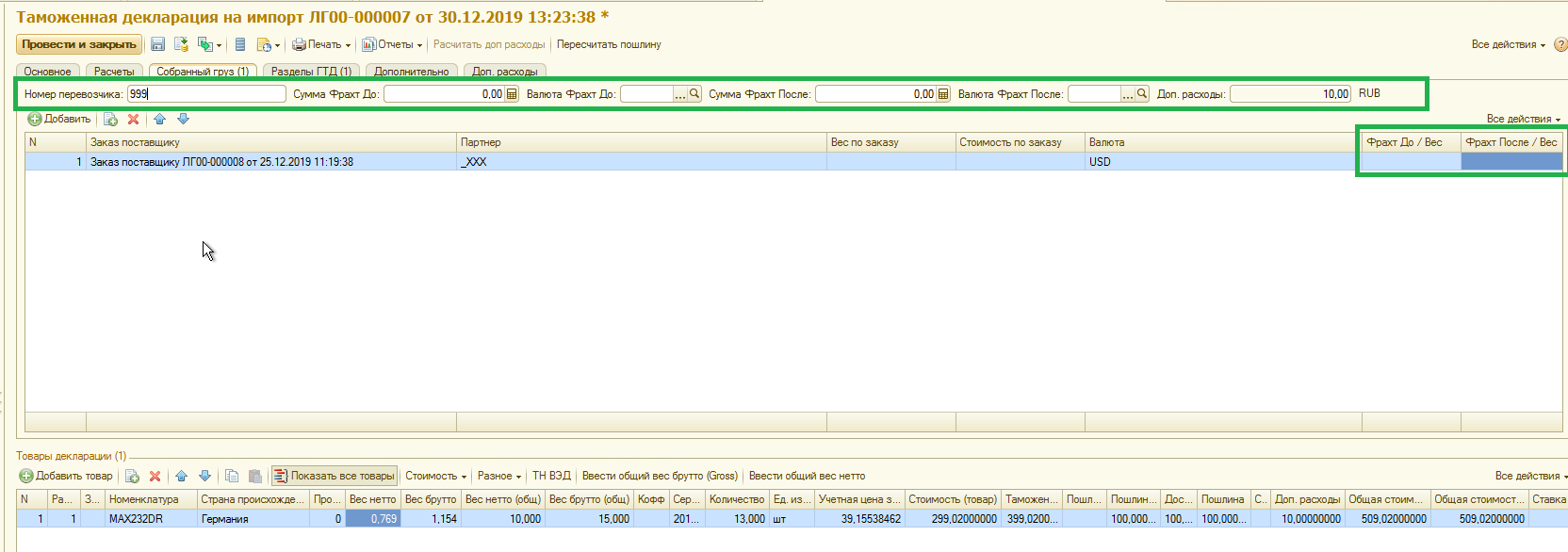Expand the Разное dropdown
The width and height of the screenshot is (1568, 552).
tap(498, 476)
